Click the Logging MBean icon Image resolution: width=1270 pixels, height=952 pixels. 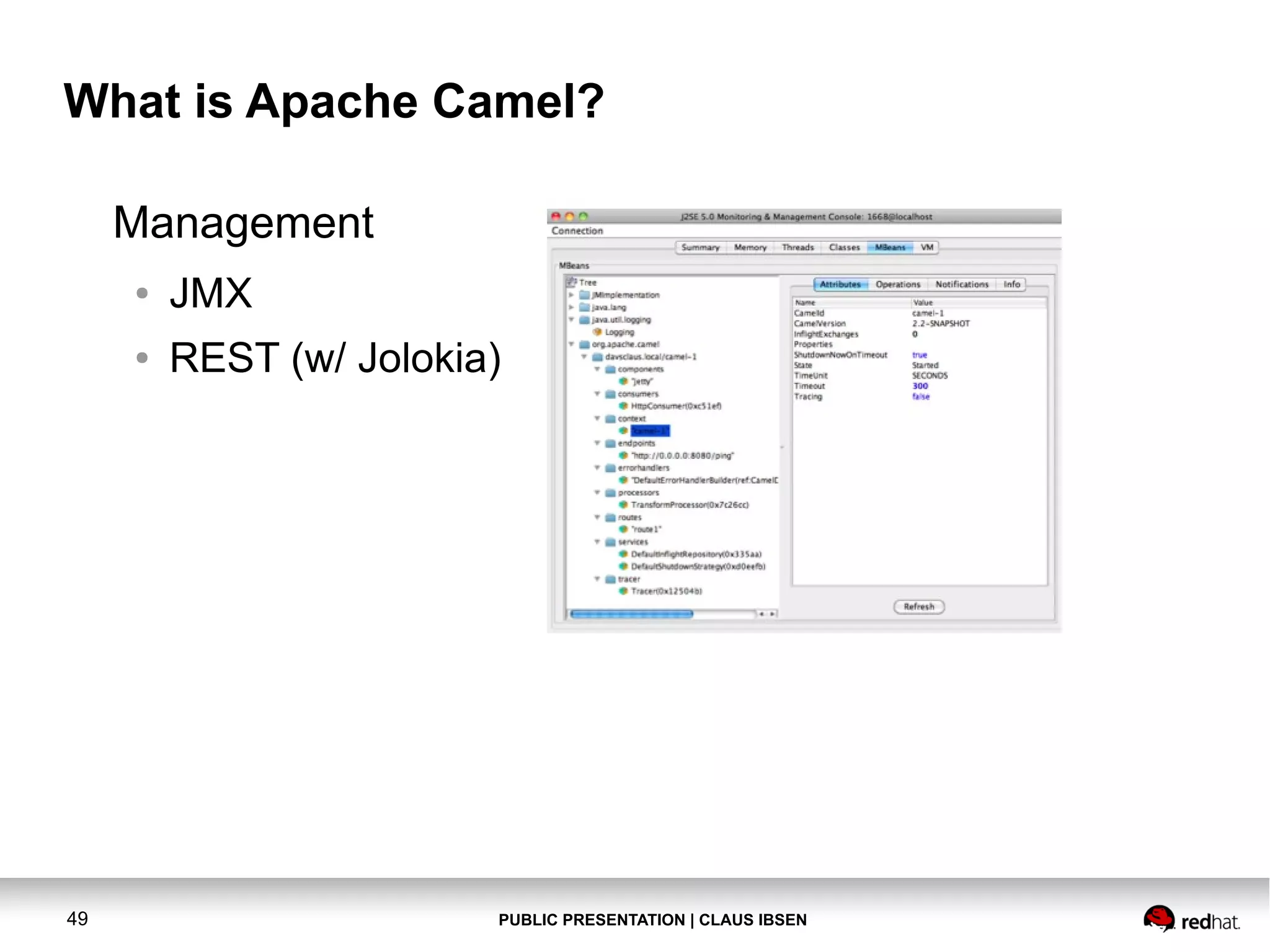point(597,332)
